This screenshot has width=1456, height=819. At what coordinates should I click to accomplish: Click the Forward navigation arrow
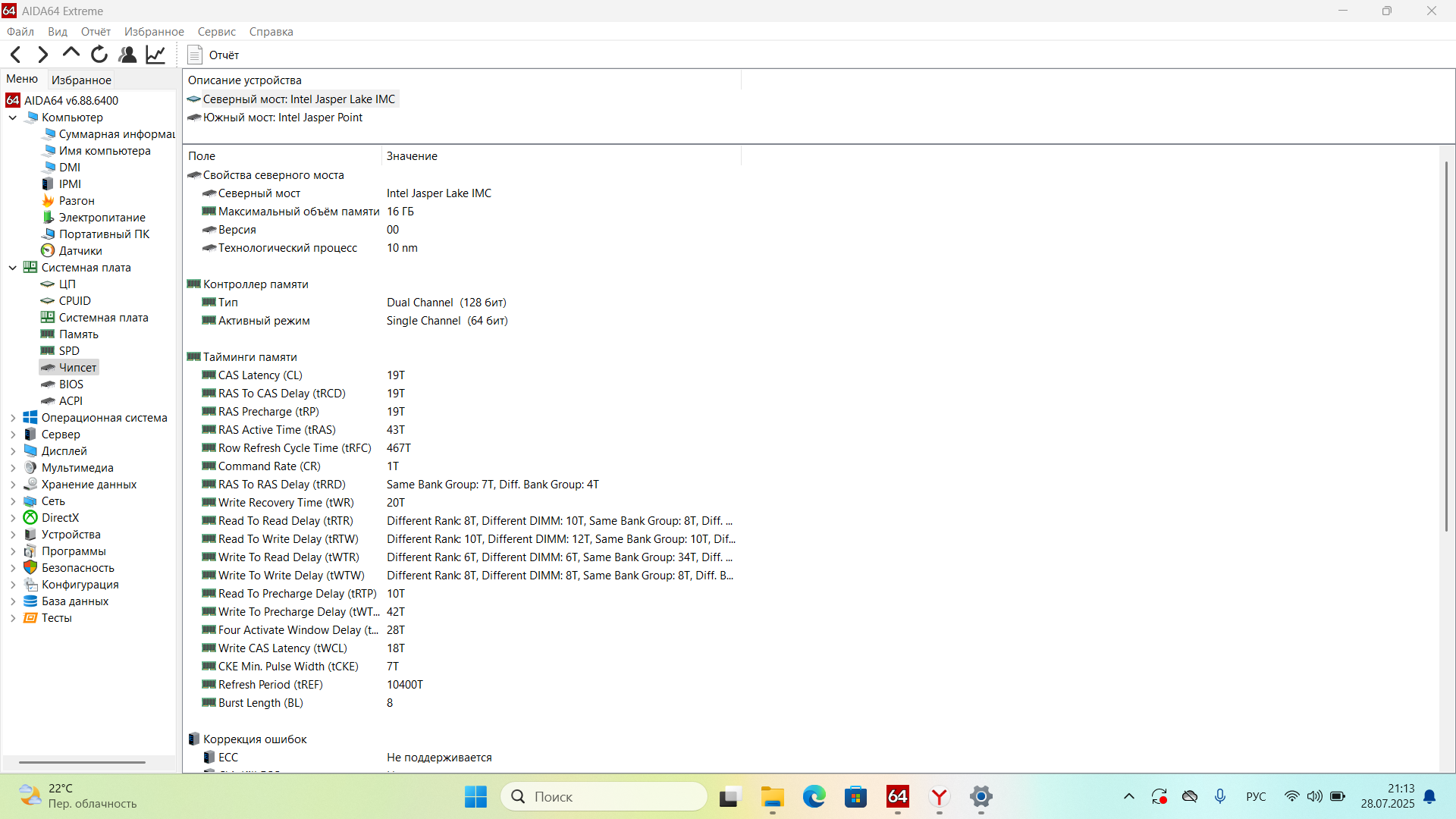pyautogui.click(x=43, y=55)
